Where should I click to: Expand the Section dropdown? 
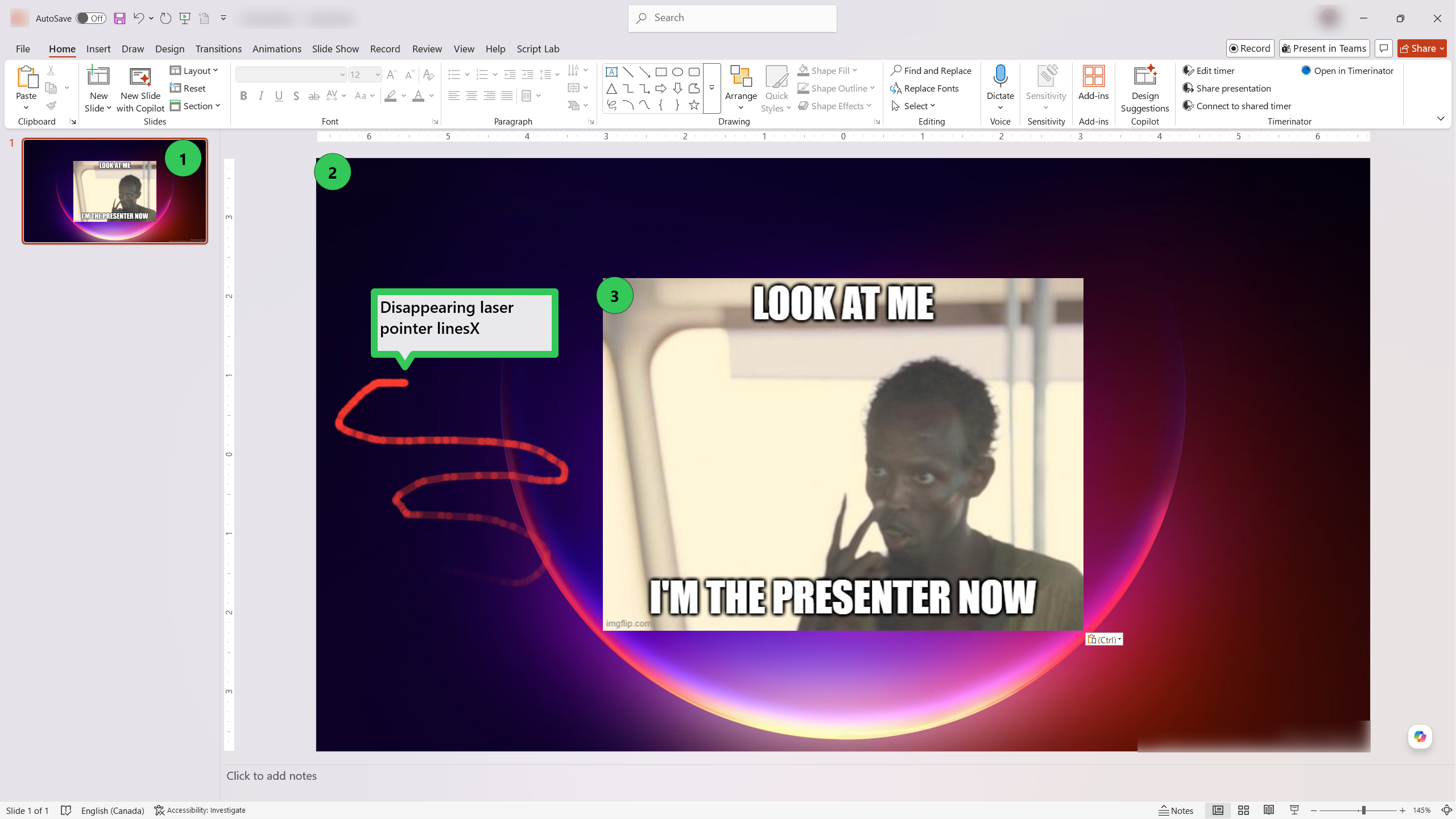pos(195,106)
